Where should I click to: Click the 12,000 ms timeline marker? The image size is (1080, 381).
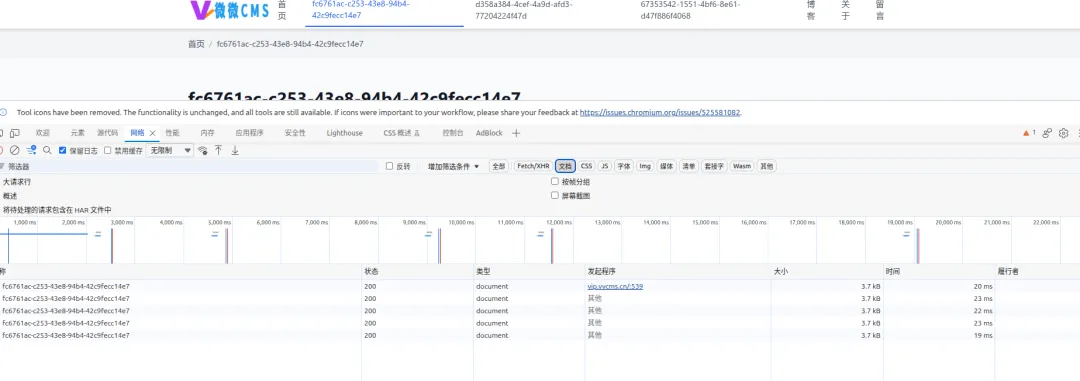click(x=558, y=223)
